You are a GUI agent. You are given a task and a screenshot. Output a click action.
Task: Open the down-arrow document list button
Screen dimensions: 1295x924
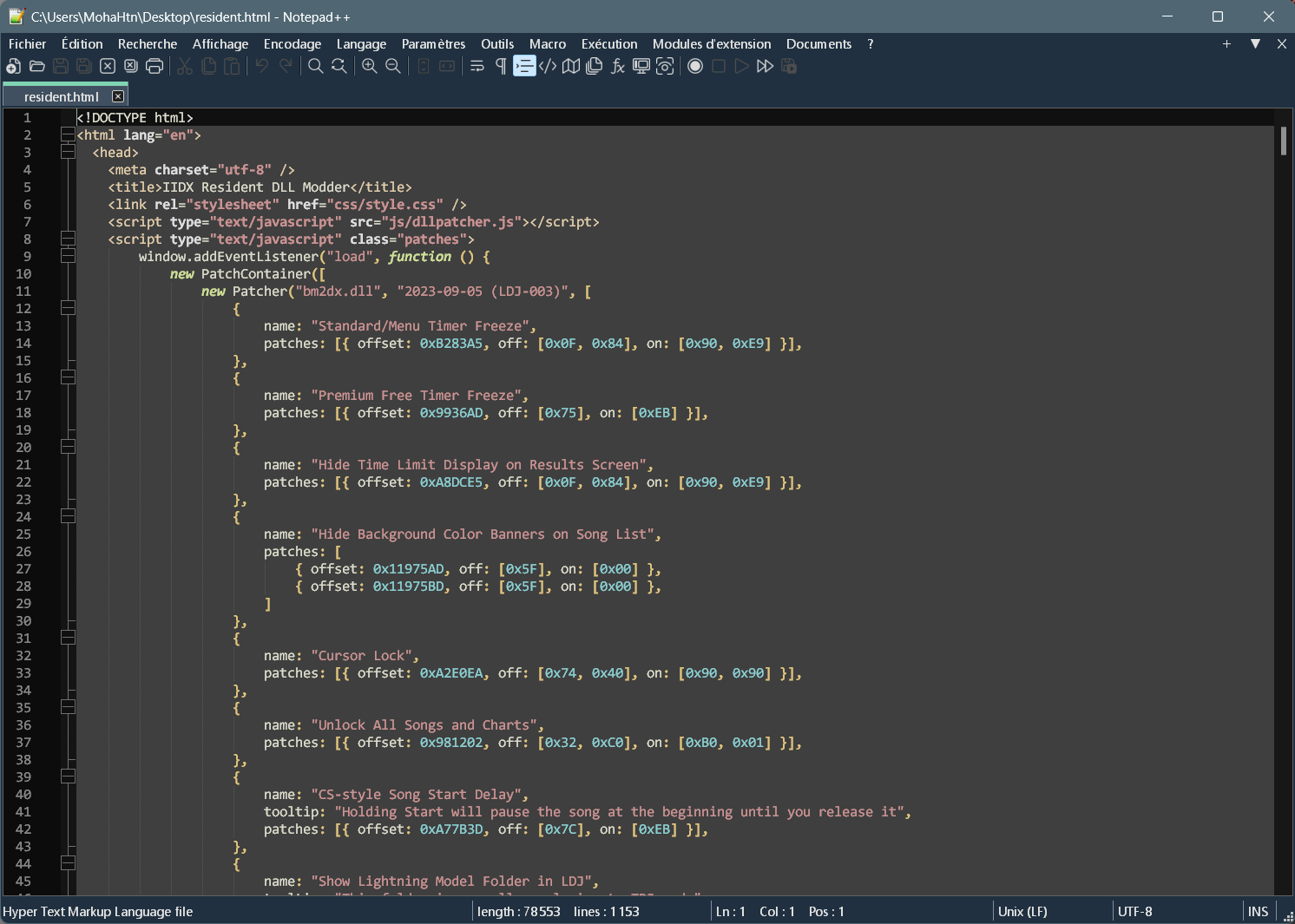[x=1255, y=44]
